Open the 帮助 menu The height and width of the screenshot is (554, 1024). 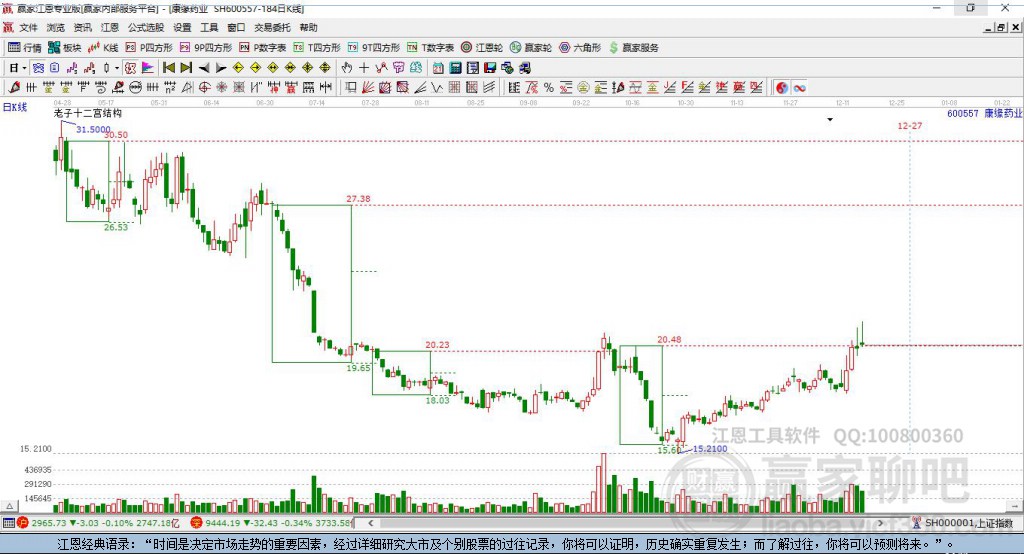click(308, 27)
